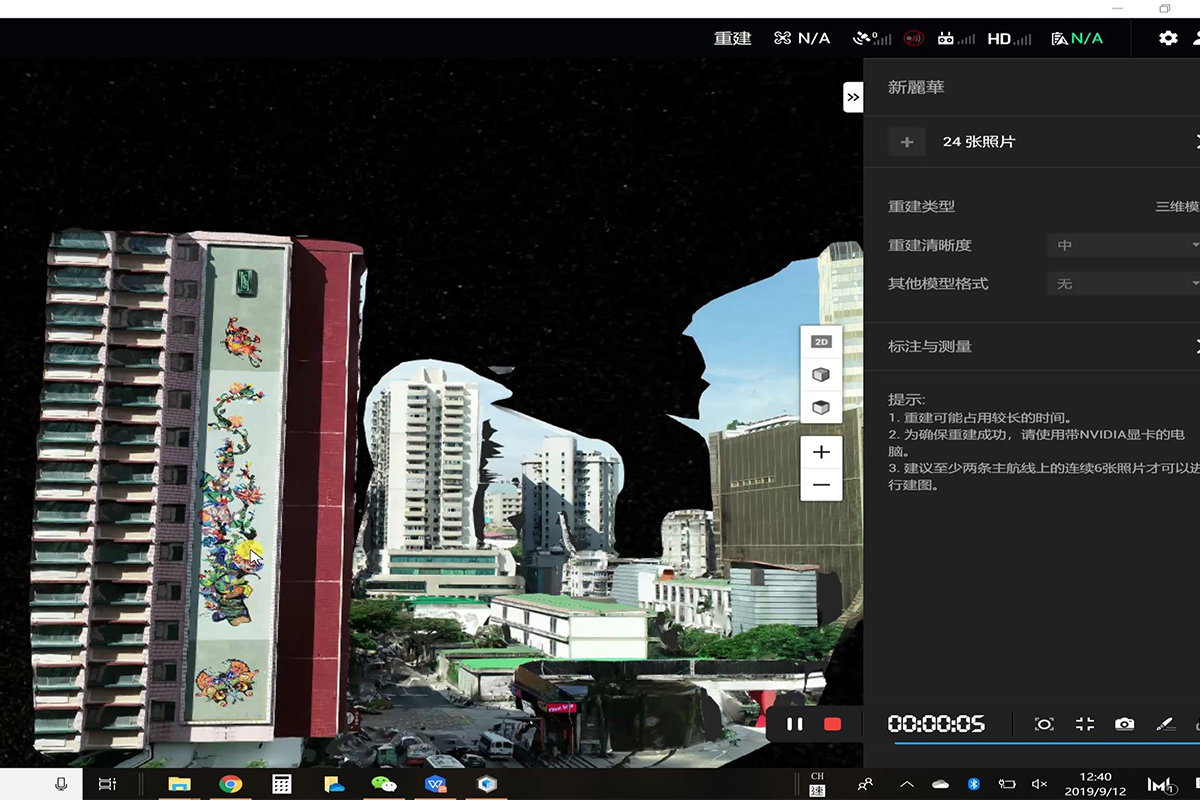Image resolution: width=1200 pixels, height=800 pixels.
Task: Shrink the recorder with the collapse-arrows icon
Action: (x=1085, y=724)
